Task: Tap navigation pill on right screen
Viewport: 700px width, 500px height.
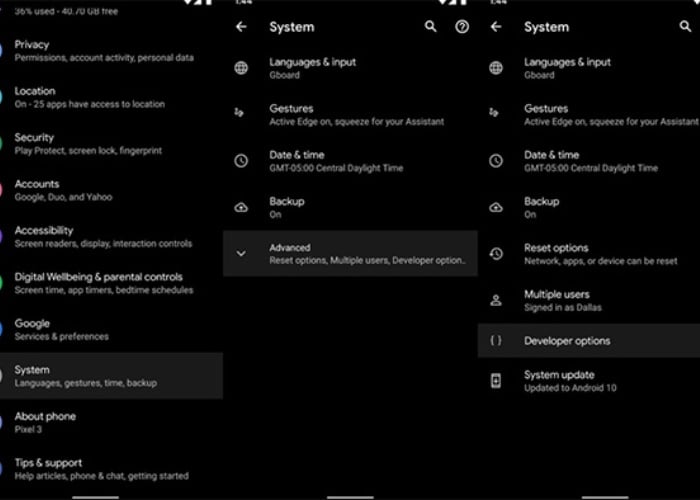Action: tap(605, 497)
